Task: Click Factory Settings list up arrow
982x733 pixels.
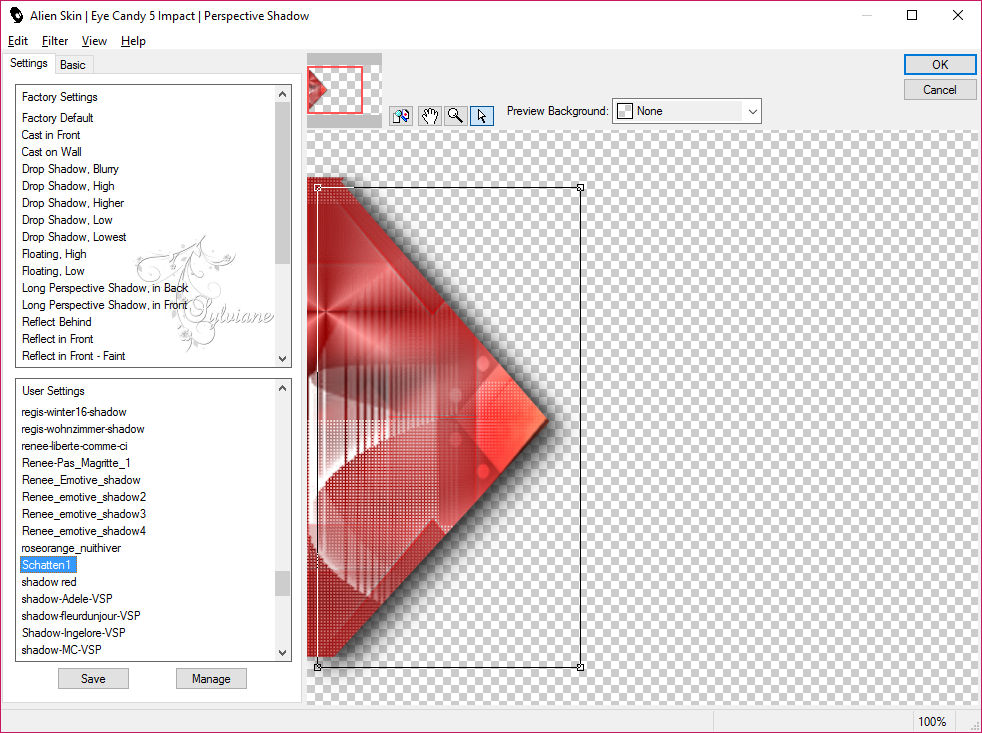Action: [282, 94]
